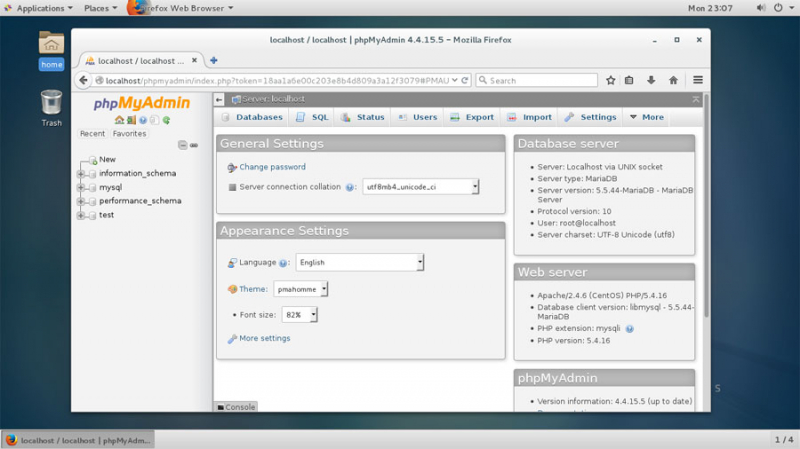800x449 pixels.
Task: Open the Export tab
Action: (471, 117)
